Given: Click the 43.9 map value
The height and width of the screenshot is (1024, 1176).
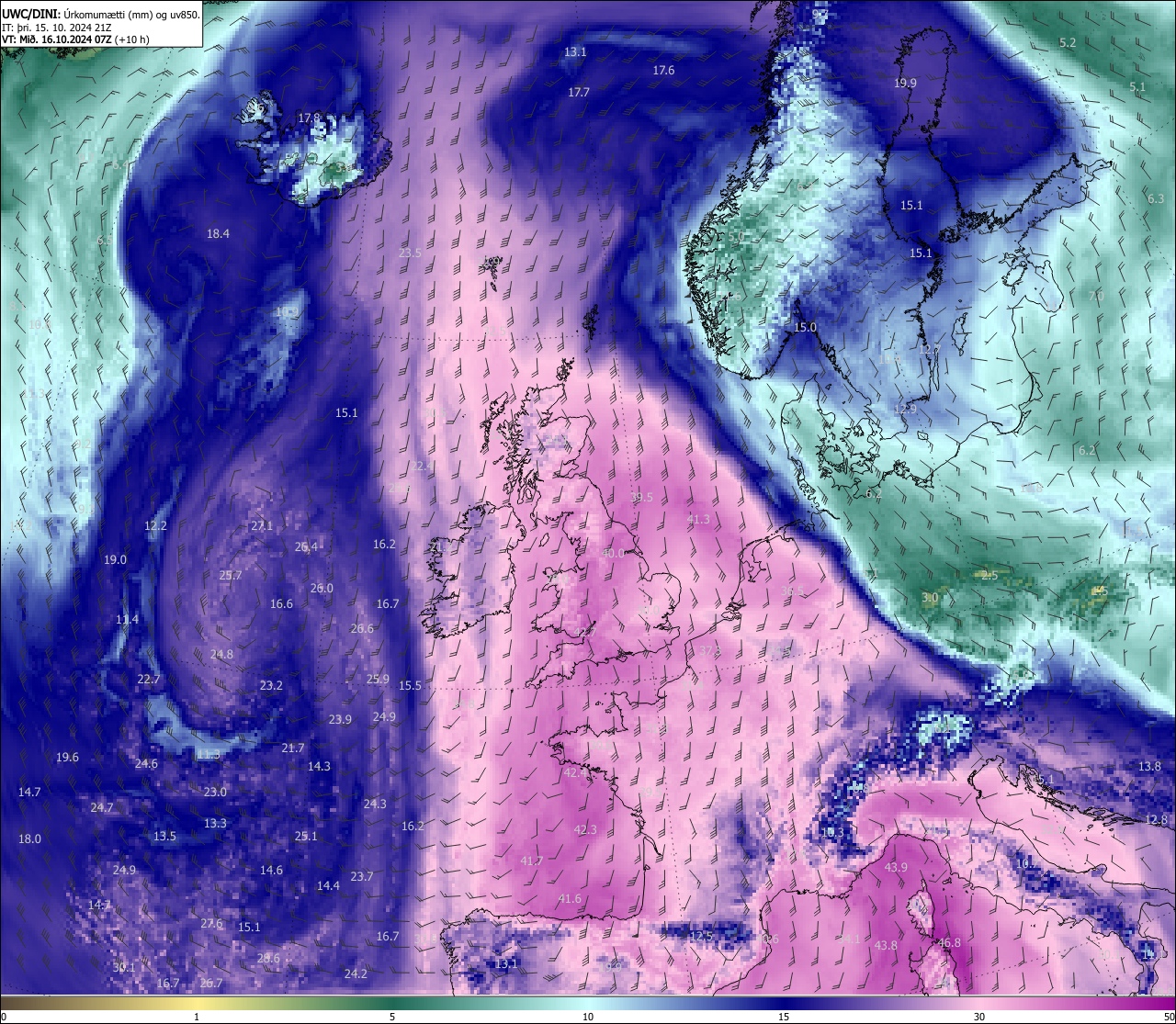Looking at the screenshot, I should 896,867.
